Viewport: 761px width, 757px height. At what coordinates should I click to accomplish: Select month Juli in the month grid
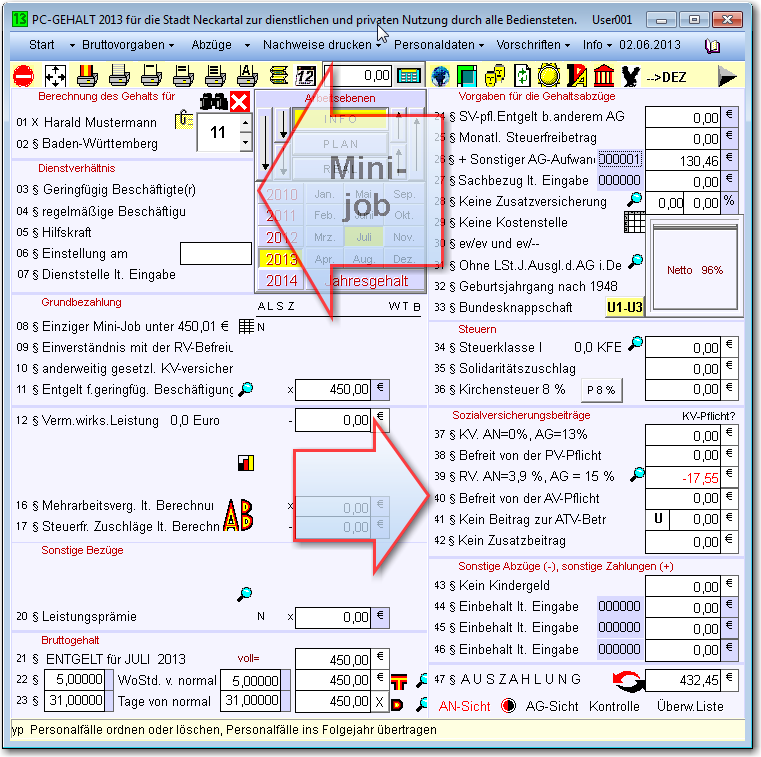point(364,237)
